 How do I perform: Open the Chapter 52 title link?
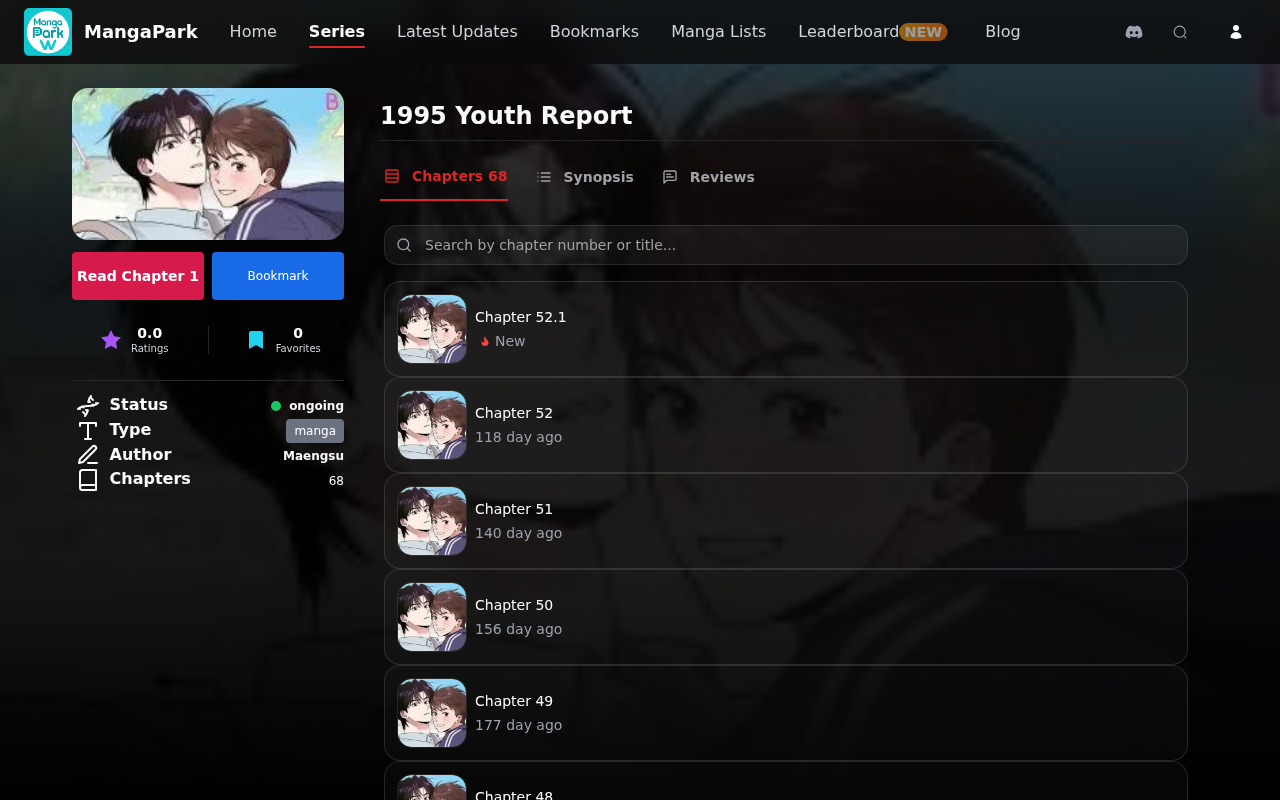(514, 413)
